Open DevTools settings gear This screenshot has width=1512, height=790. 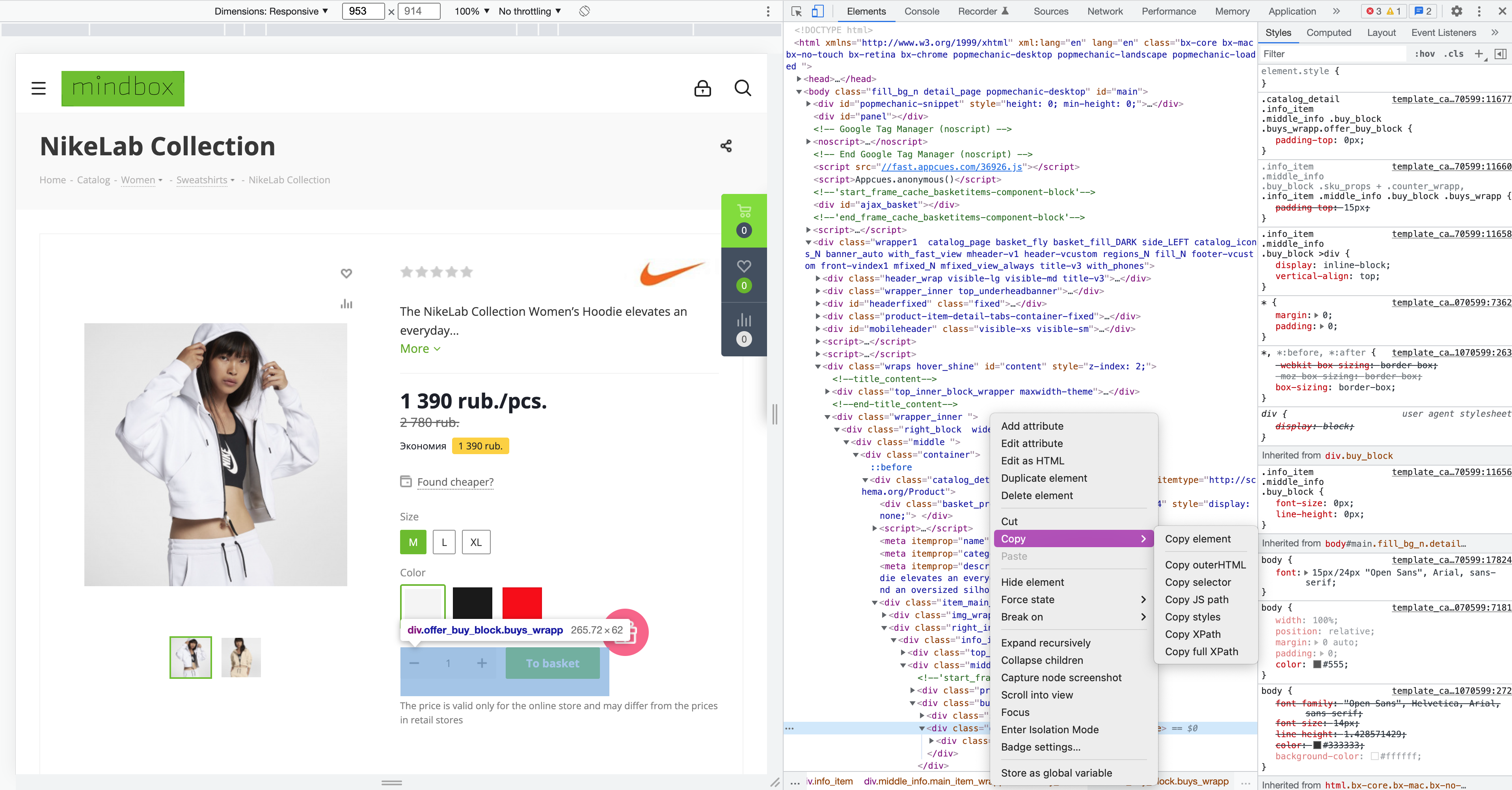click(1456, 11)
